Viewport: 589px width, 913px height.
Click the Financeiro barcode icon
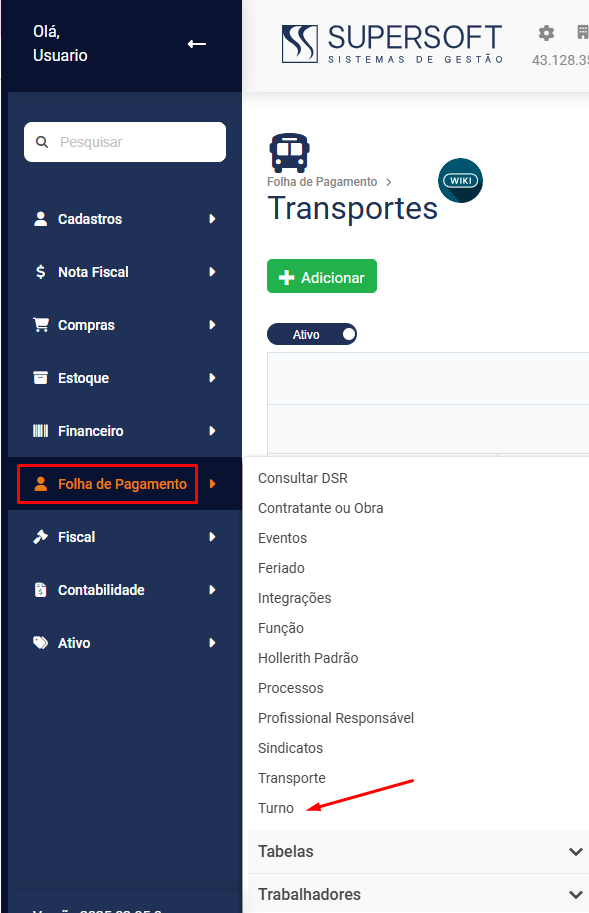pos(40,431)
